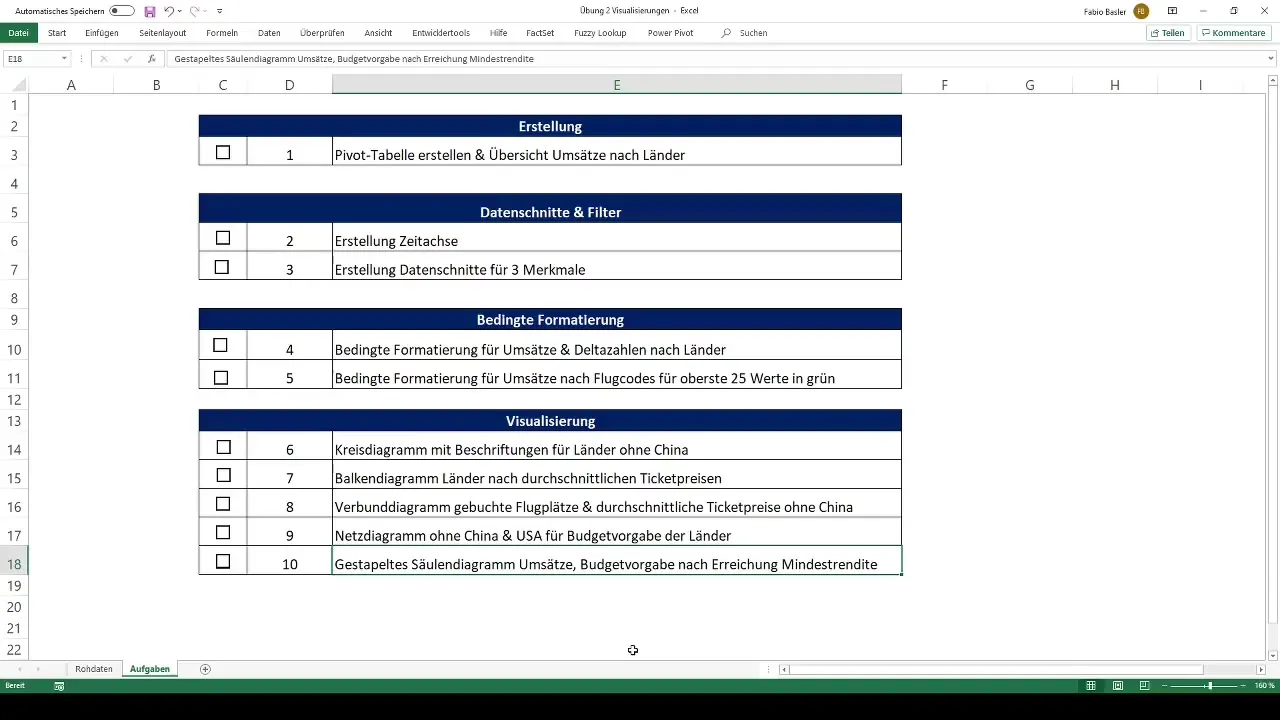Open Customize Quick Access Toolbar dropdown

click(219, 11)
